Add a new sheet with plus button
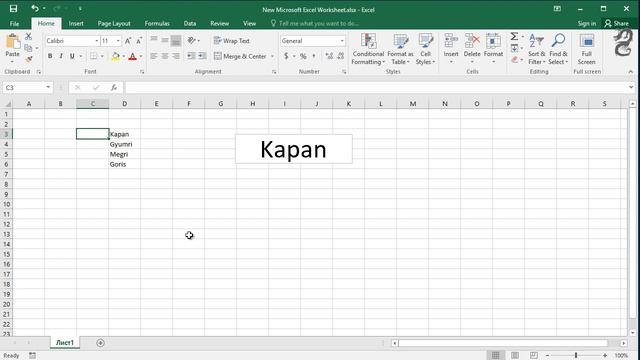Screen dimensions: 640x360 pos(100,343)
